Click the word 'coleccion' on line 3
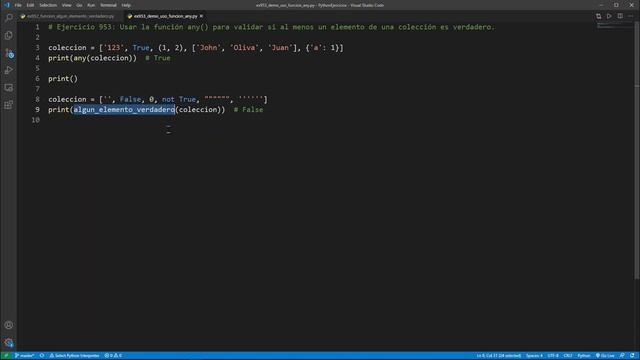The image size is (640, 360). point(67,48)
